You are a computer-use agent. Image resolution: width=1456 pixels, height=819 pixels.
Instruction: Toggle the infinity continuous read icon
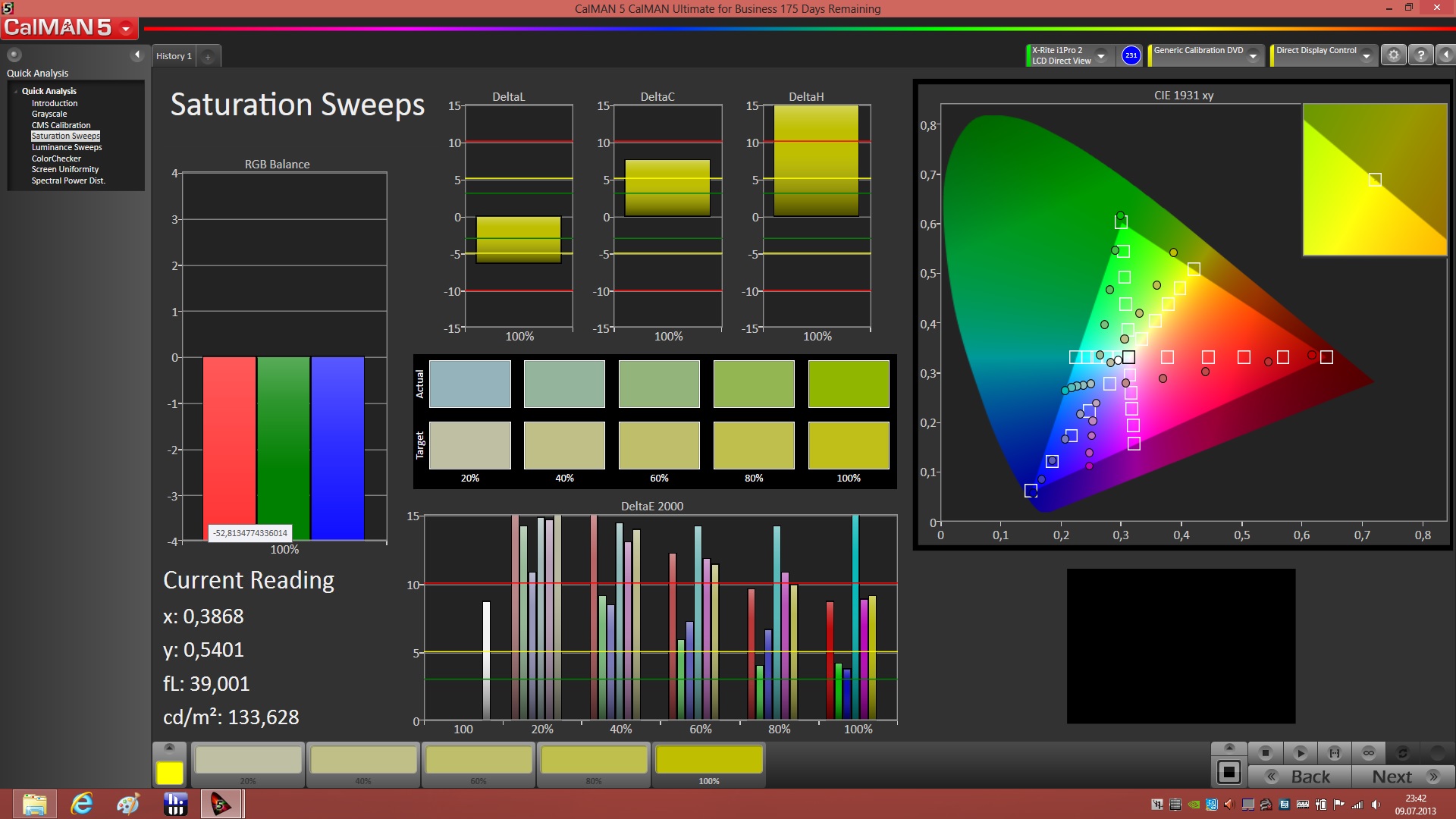click(1369, 753)
